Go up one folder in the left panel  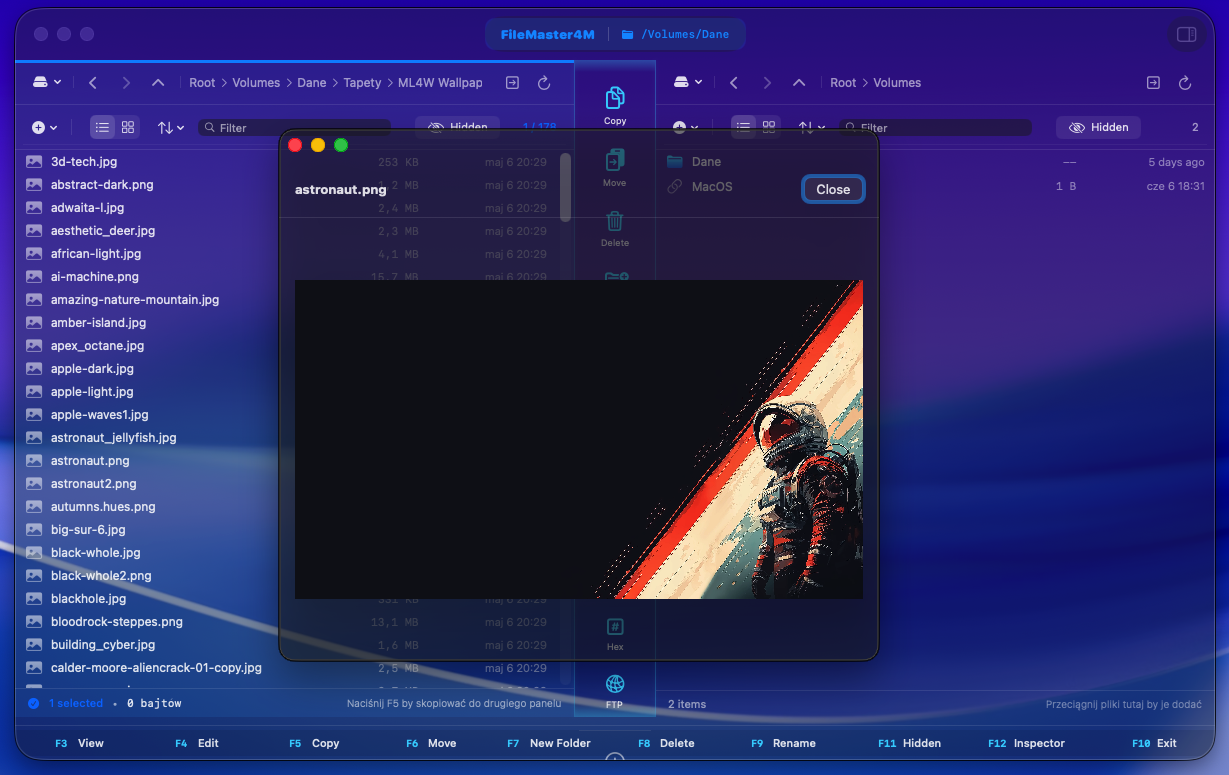(x=158, y=83)
